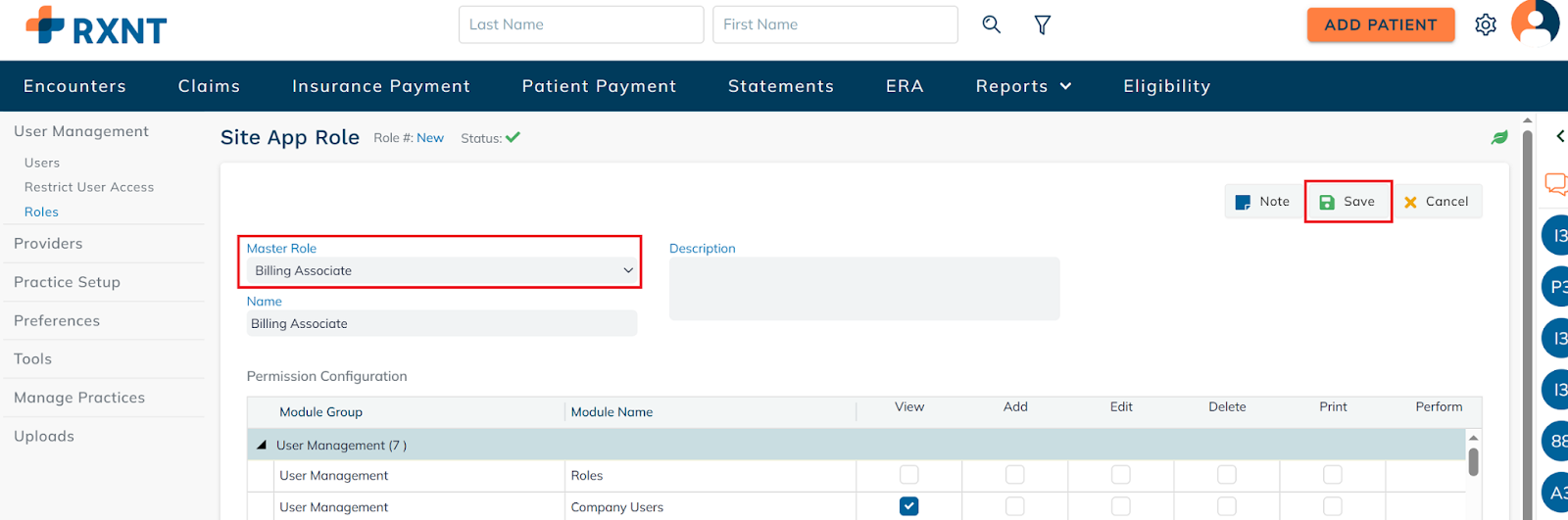The image size is (1568, 520).
Task: Click the permission table scrollbar
Action: point(1473,461)
